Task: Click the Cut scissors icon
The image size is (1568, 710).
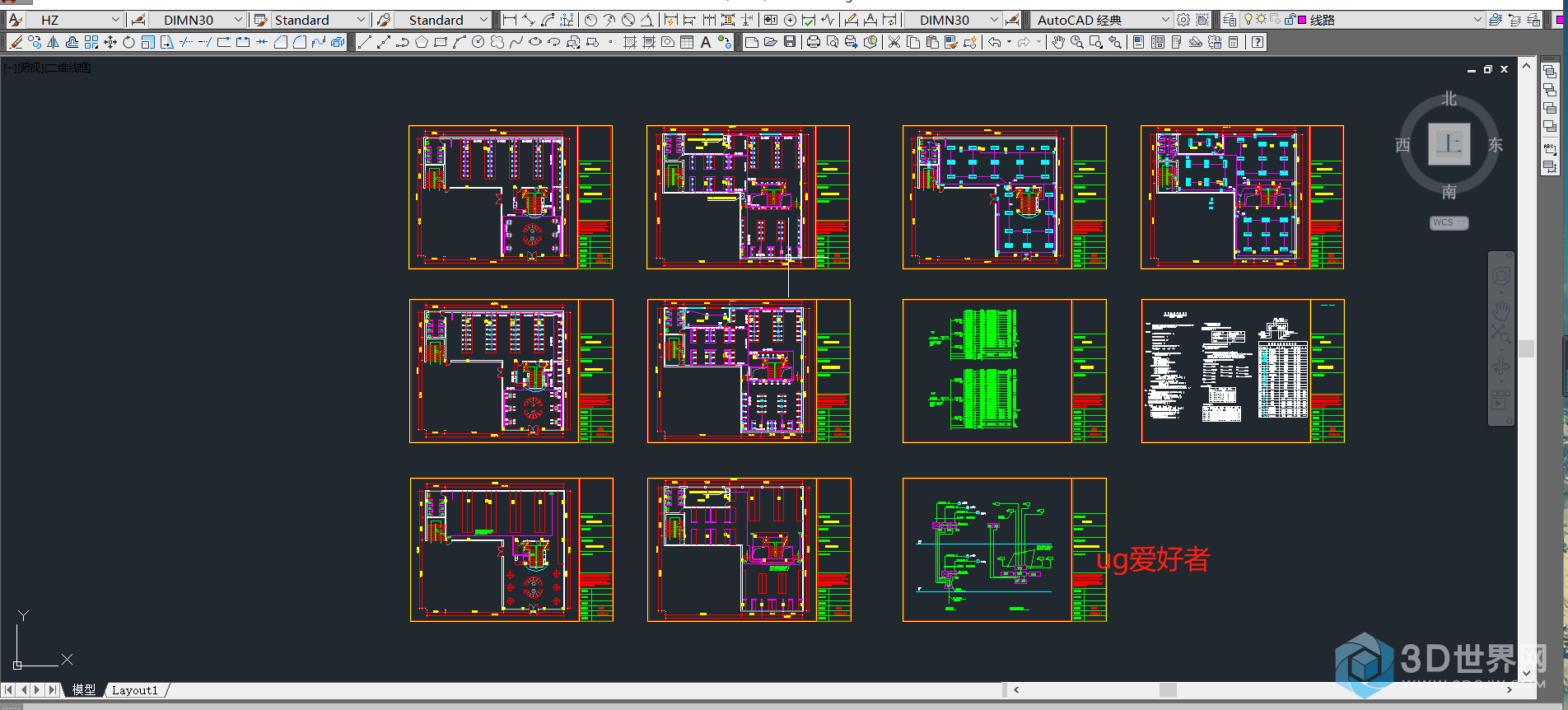Action: coord(894,42)
